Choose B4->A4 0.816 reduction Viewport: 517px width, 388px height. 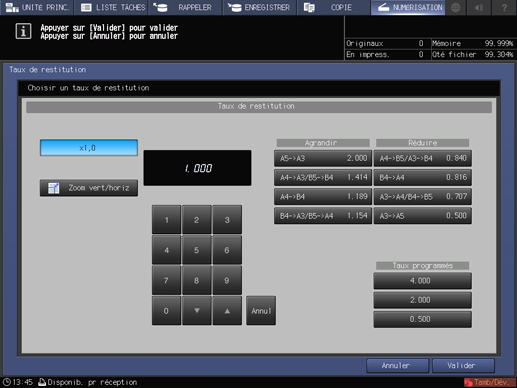click(422, 177)
